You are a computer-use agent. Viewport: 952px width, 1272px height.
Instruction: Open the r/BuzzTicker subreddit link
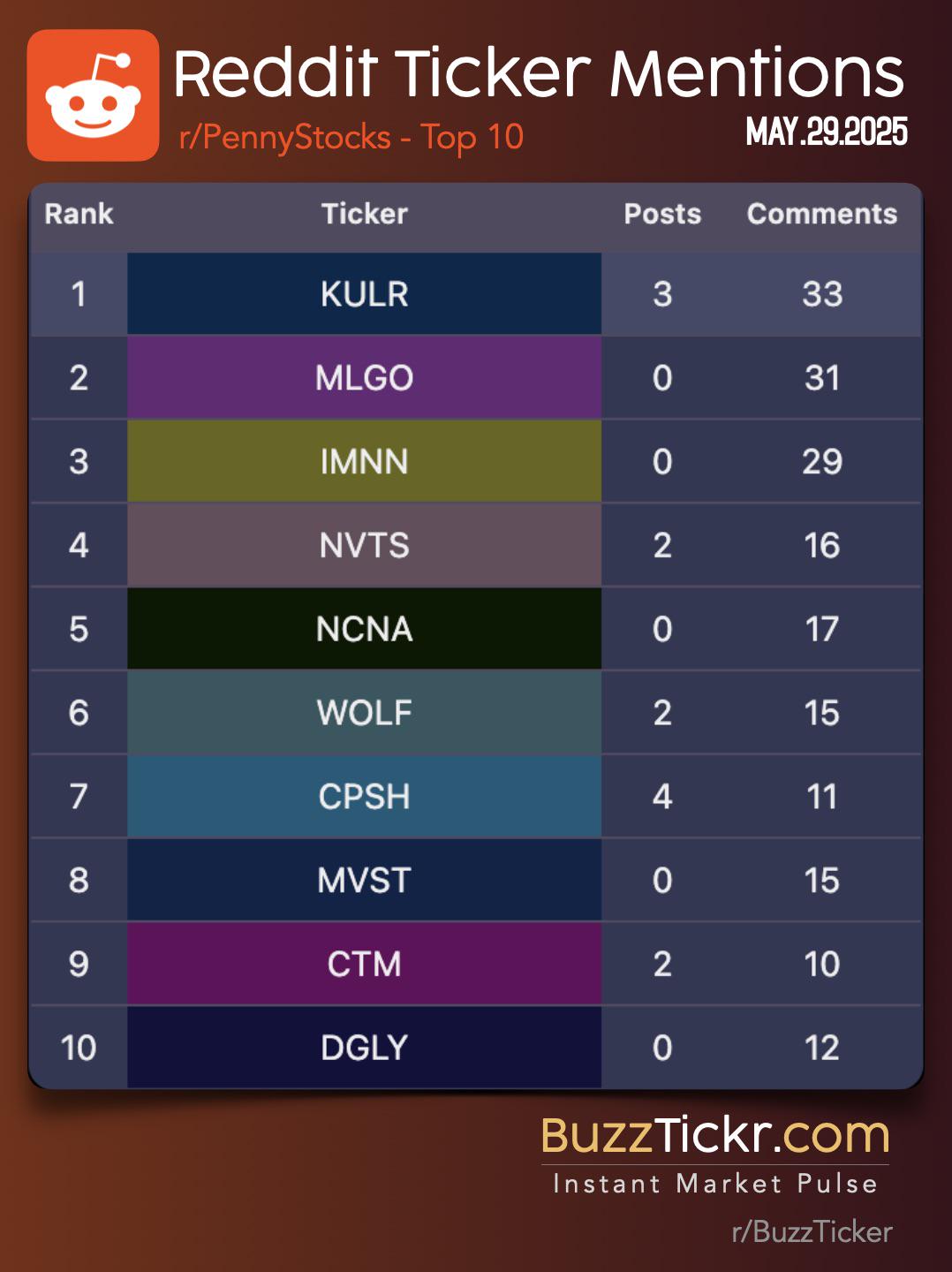[x=812, y=1231]
